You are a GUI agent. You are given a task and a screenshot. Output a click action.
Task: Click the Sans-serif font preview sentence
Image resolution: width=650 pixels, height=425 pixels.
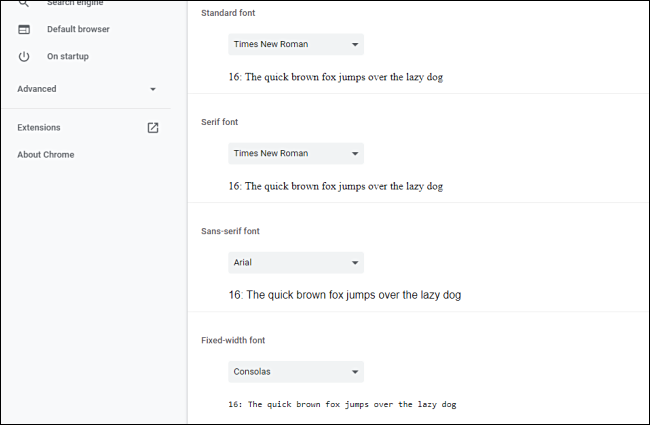pos(344,295)
